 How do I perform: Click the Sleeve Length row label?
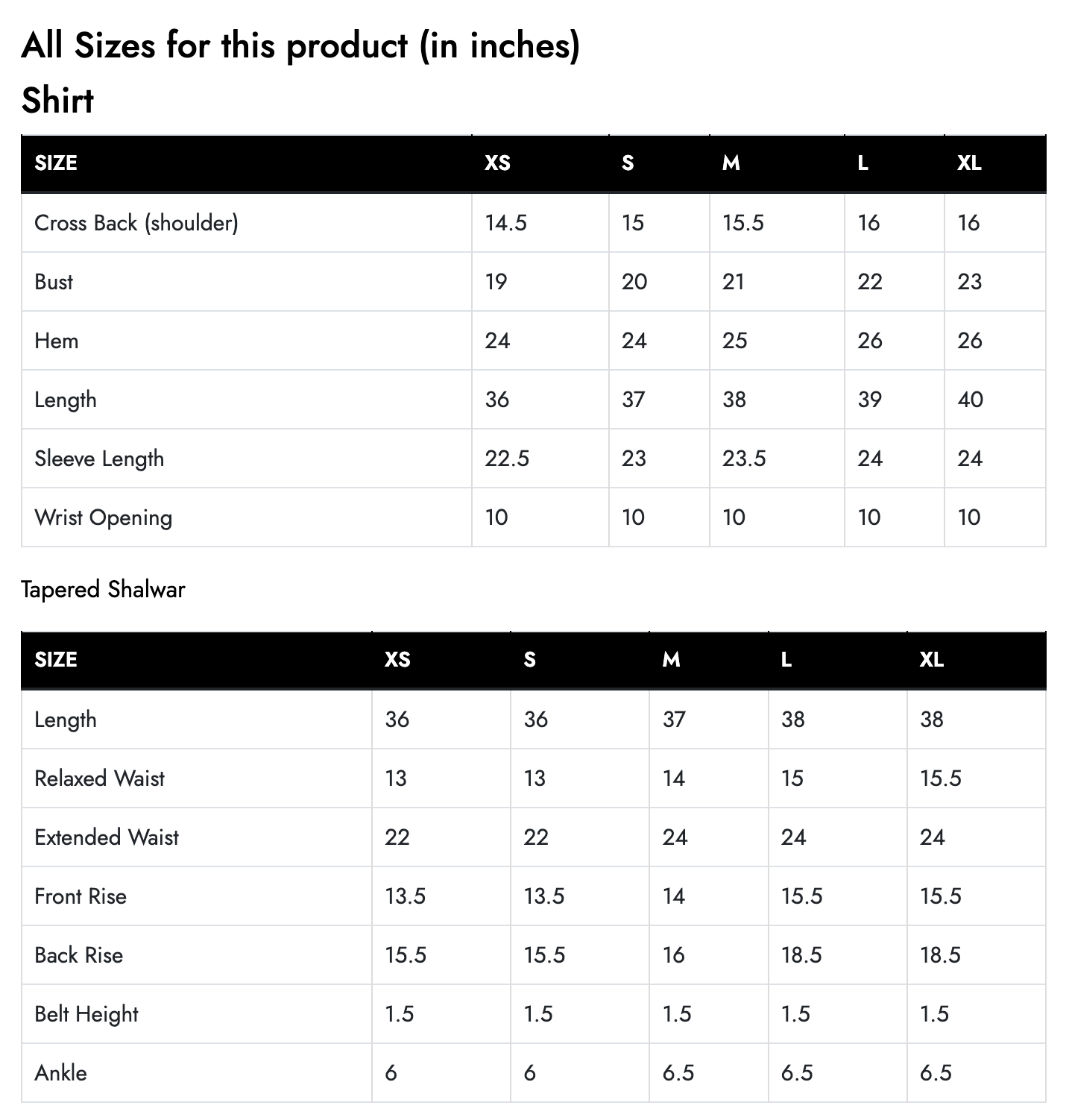point(99,459)
